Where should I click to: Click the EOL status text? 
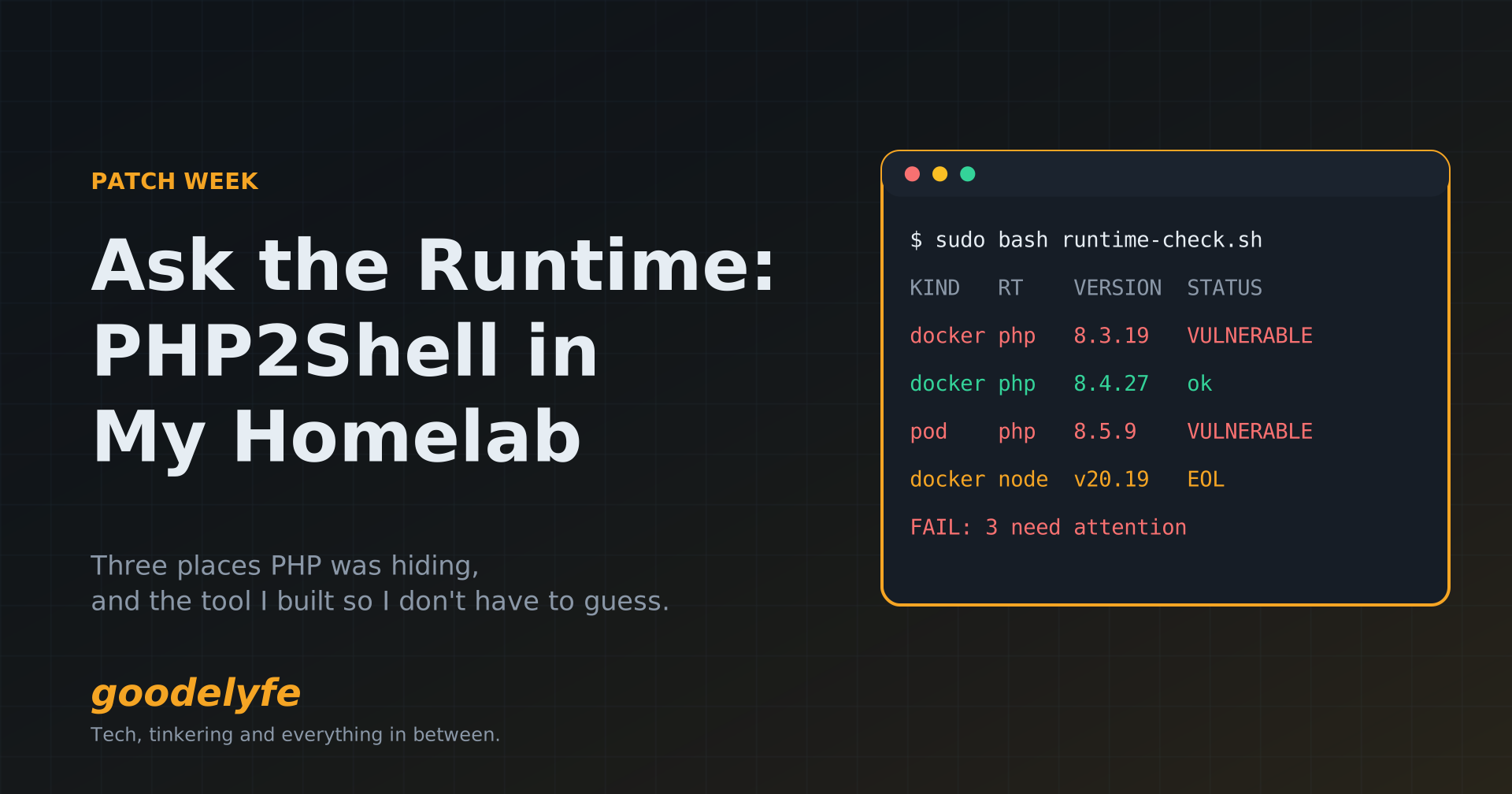[1206, 480]
